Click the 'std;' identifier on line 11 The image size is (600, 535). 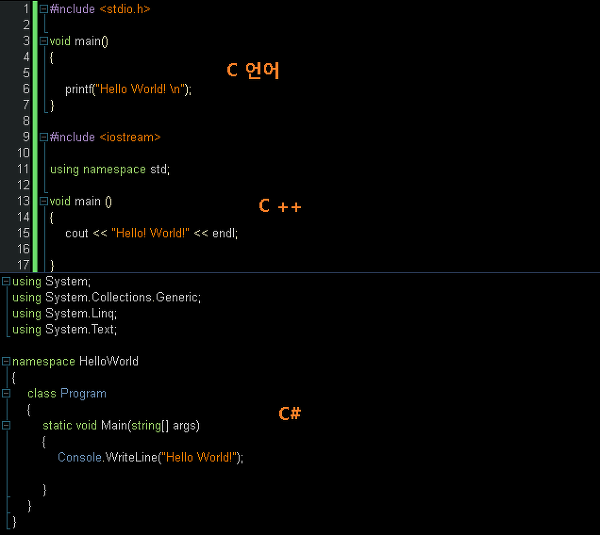pyautogui.click(x=160, y=169)
